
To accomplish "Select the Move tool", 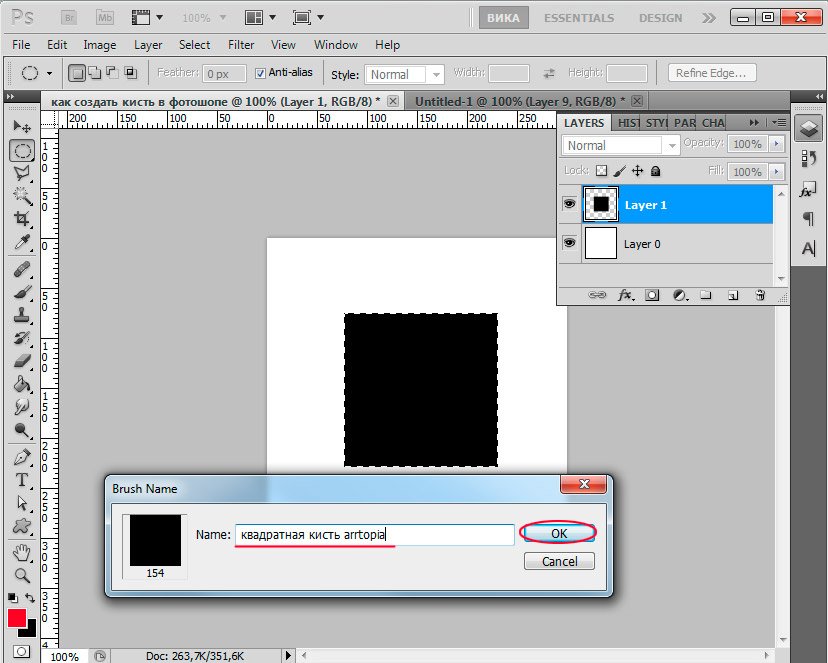I will pos(22,127).
